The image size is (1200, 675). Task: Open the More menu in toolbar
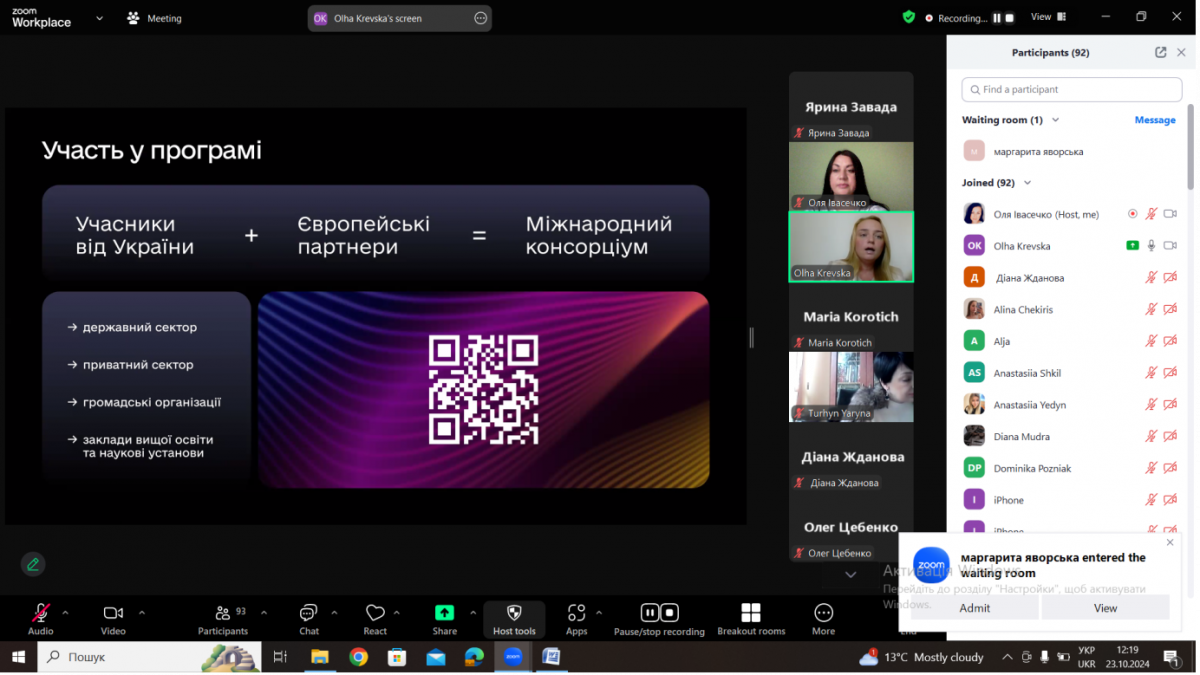(x=823, y=613)
